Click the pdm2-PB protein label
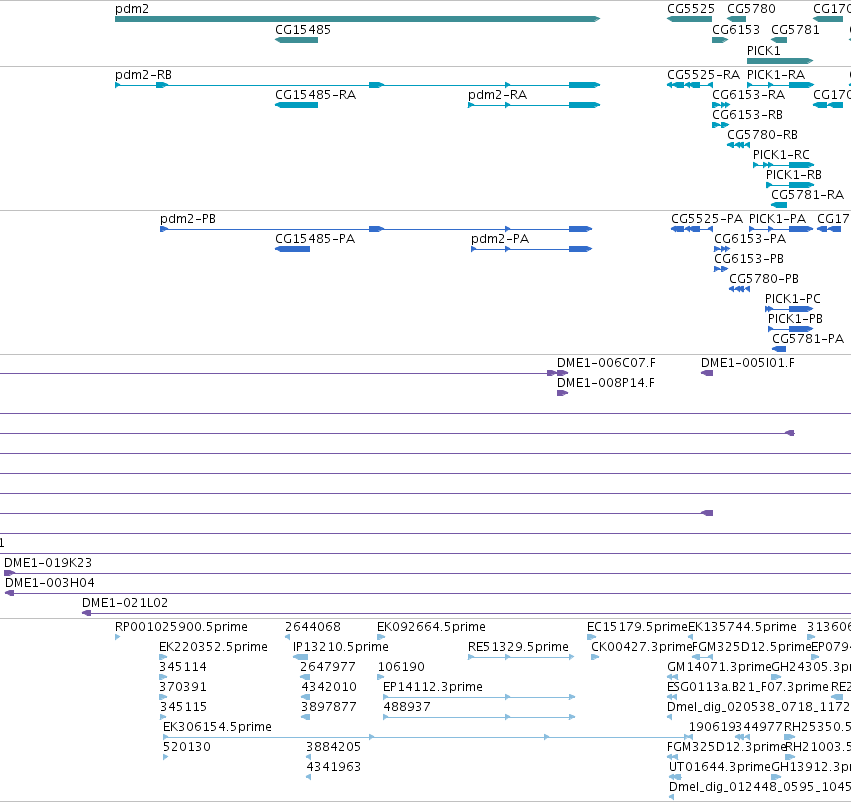The image size is (851, 802). [x=188, y=219]
